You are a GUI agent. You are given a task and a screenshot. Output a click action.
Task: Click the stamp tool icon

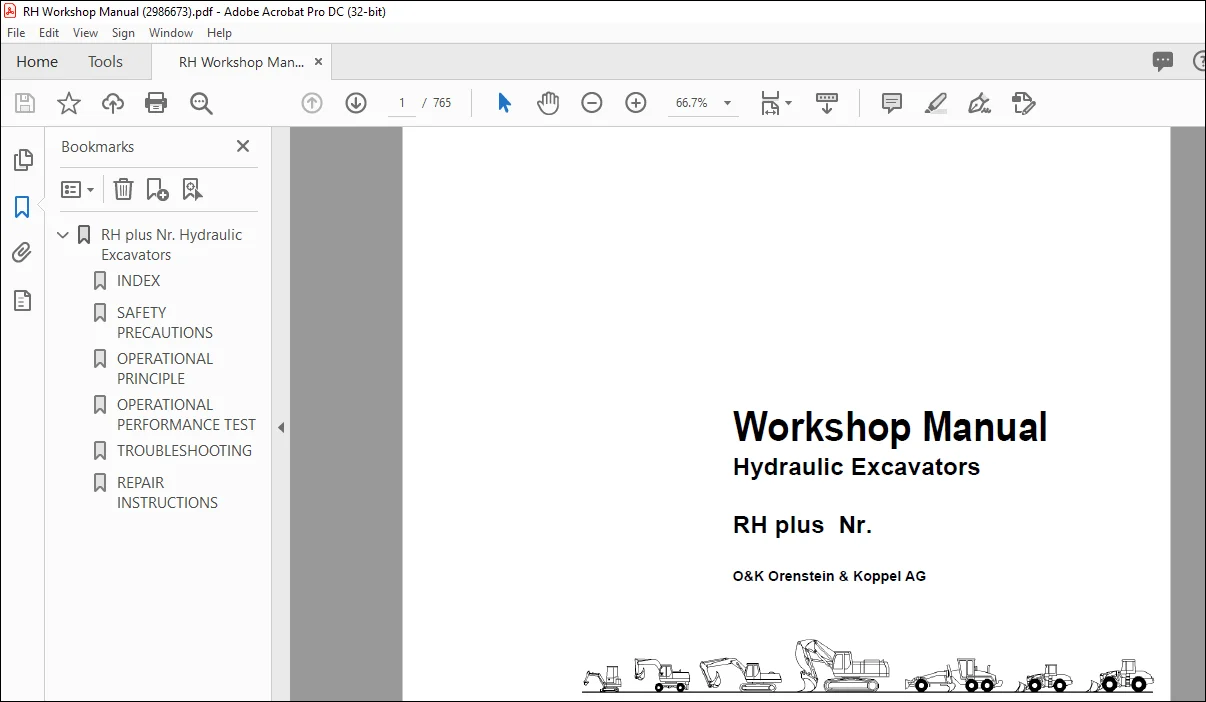click(1024, 103)
